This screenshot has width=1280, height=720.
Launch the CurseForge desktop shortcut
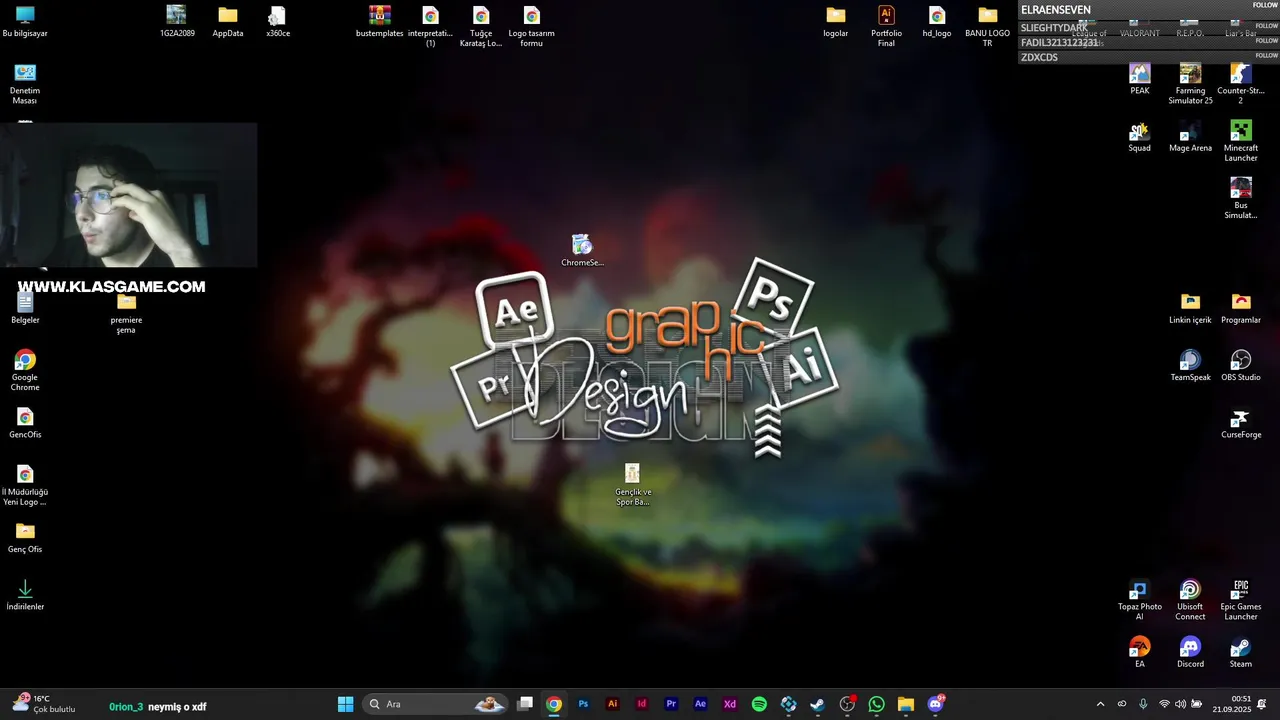1241,423
